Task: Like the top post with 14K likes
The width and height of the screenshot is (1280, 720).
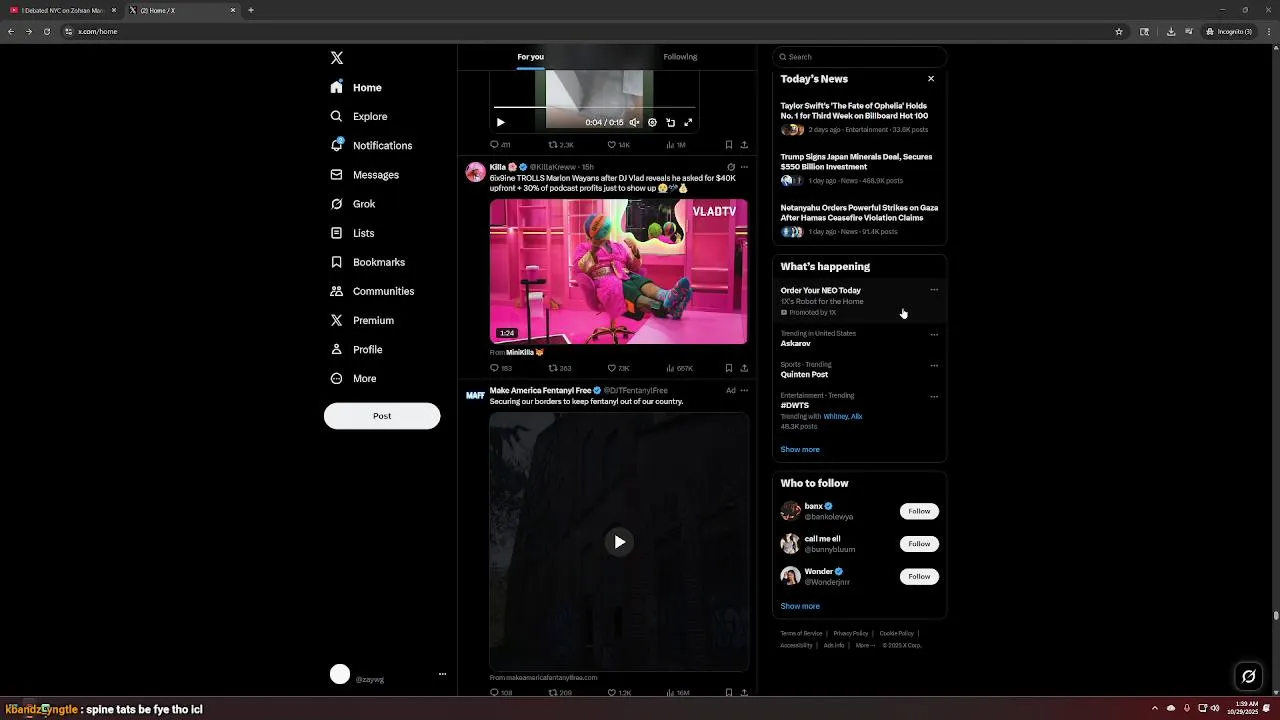Action: tap(618, 145)
